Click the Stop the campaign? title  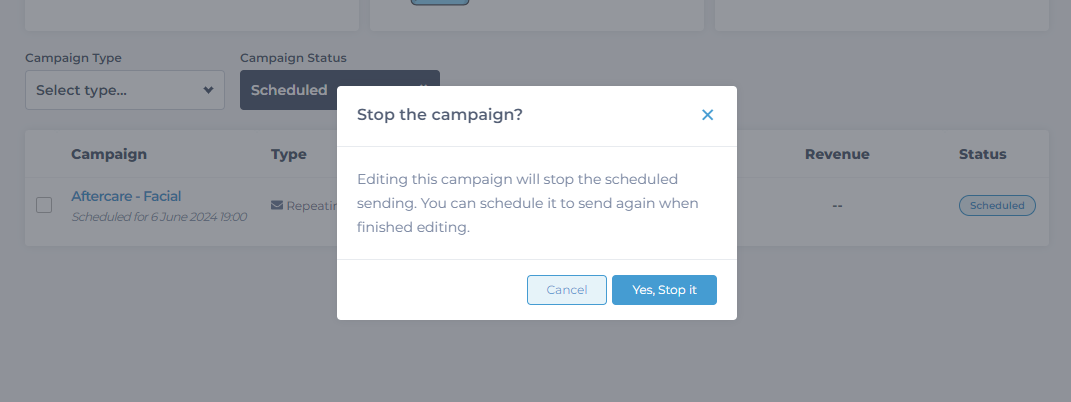439,115
